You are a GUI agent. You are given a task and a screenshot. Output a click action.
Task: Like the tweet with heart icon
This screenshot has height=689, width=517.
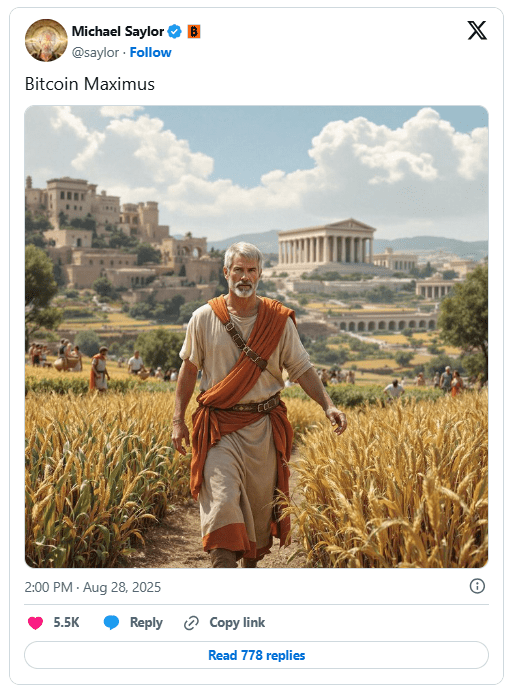[x=35, y=623]
